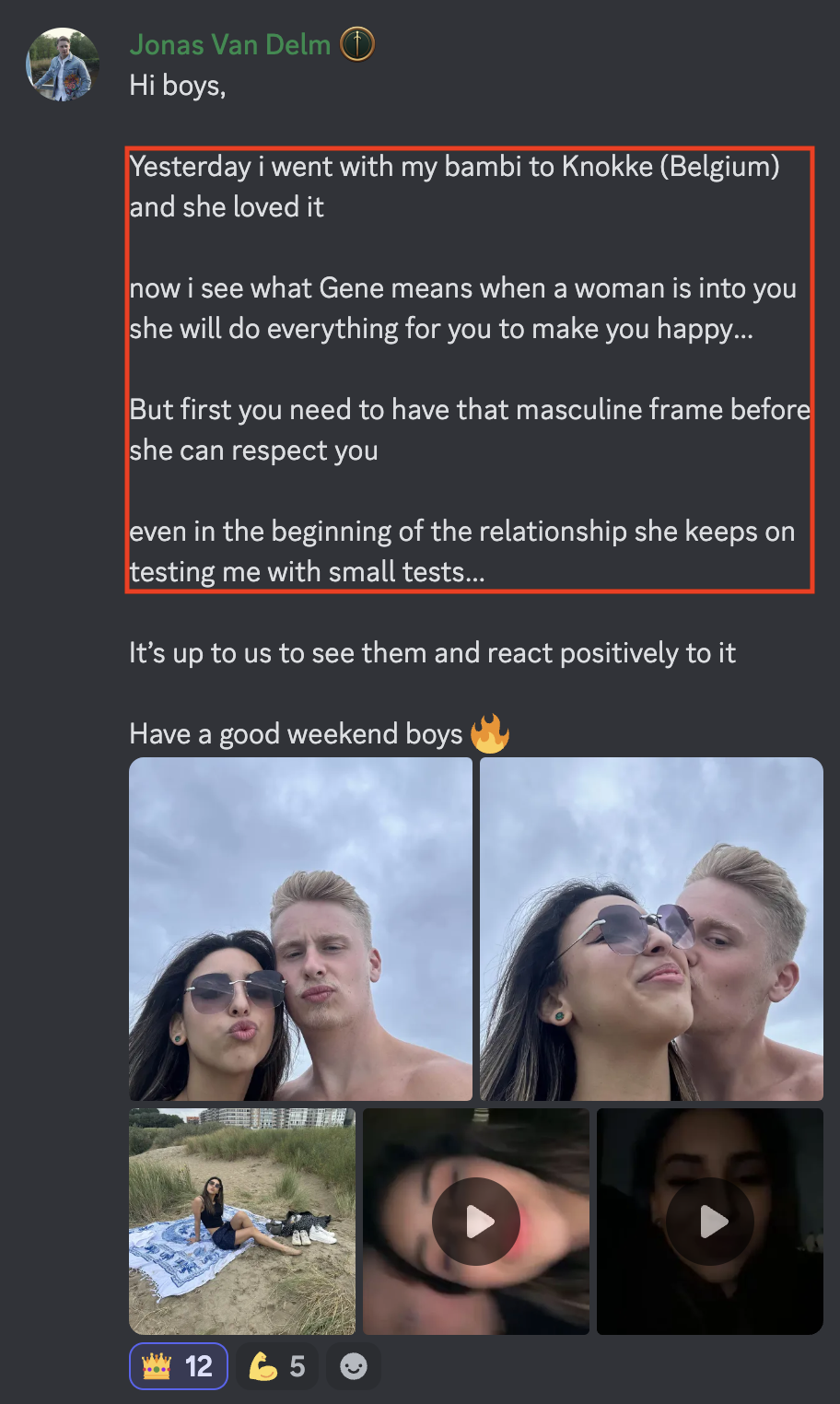Viewport: 840px width, 1404px height.
Task: Click the reaction count number 5
Action: [x=297, y=1366]
